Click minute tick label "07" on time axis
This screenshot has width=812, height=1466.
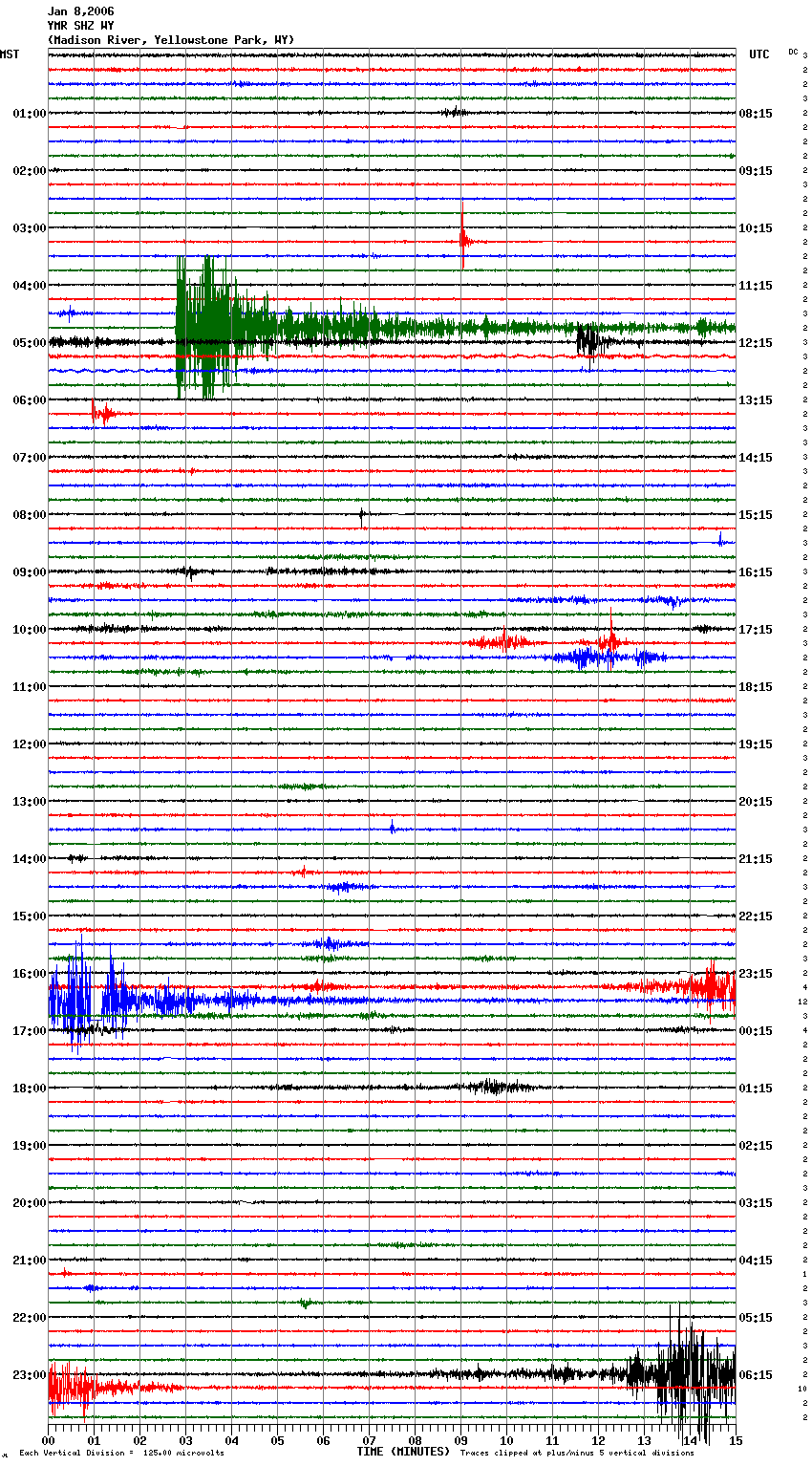369,1439
